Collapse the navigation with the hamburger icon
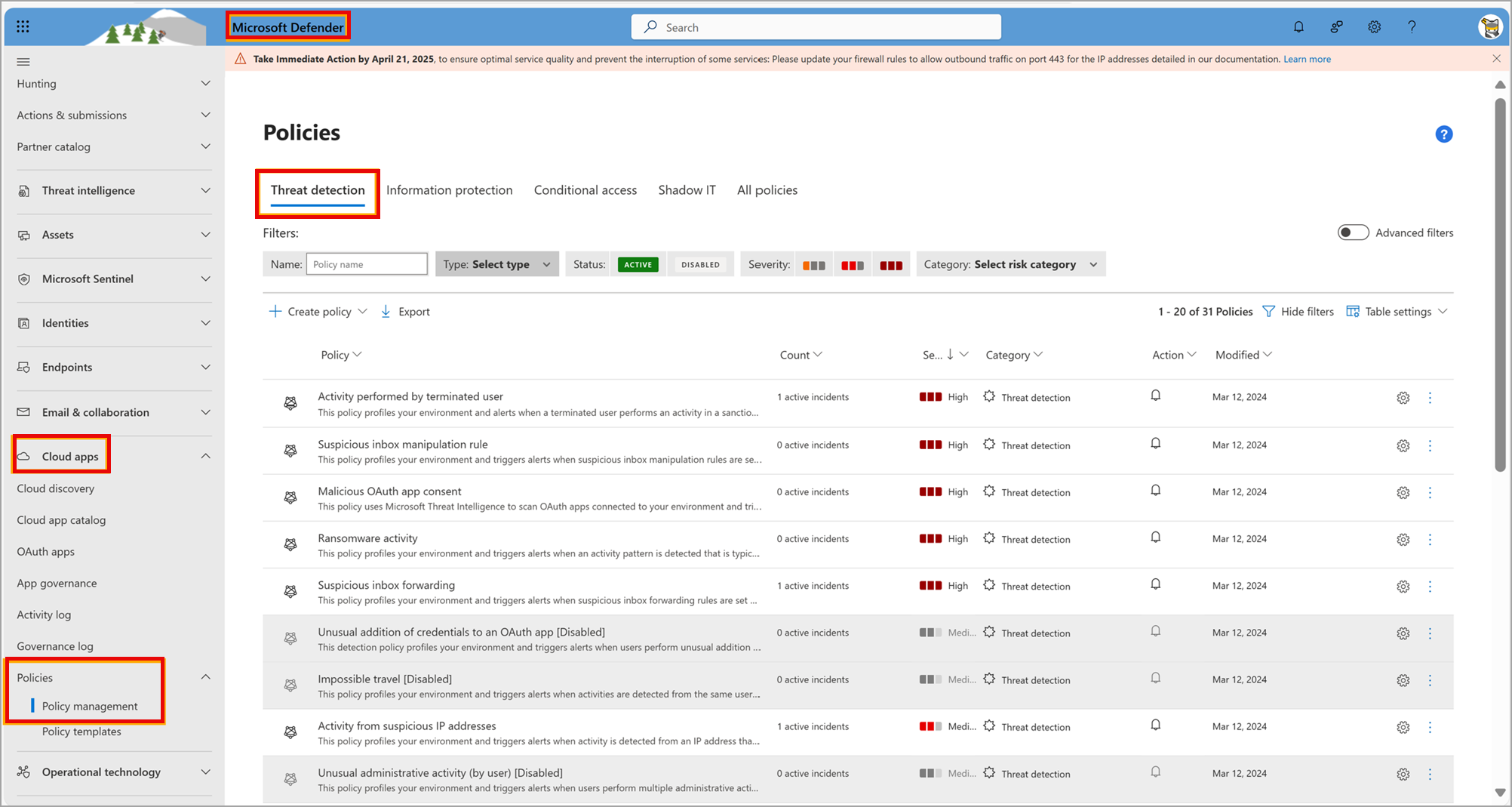 click(x=23, y=62)
